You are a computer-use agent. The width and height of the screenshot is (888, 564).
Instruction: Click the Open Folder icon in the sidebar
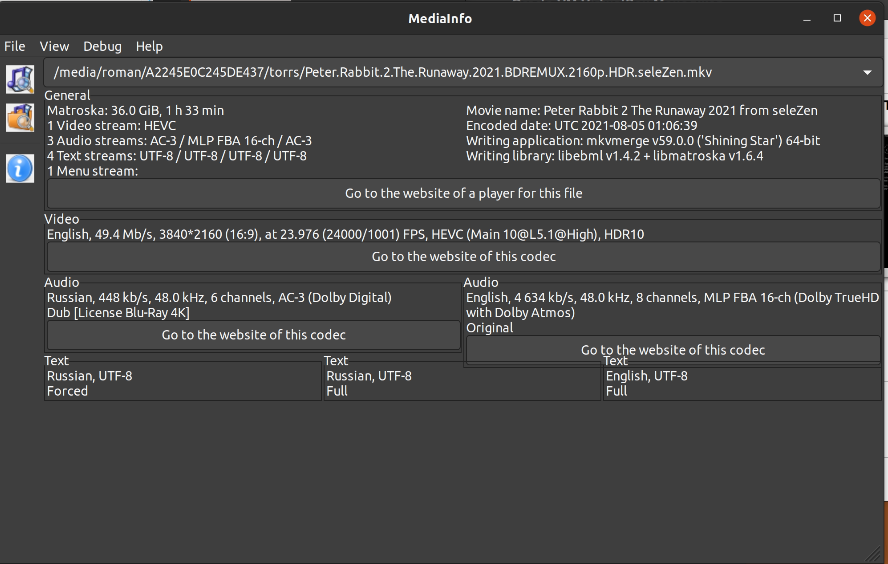pyautogui.click(x=19, y=117)
